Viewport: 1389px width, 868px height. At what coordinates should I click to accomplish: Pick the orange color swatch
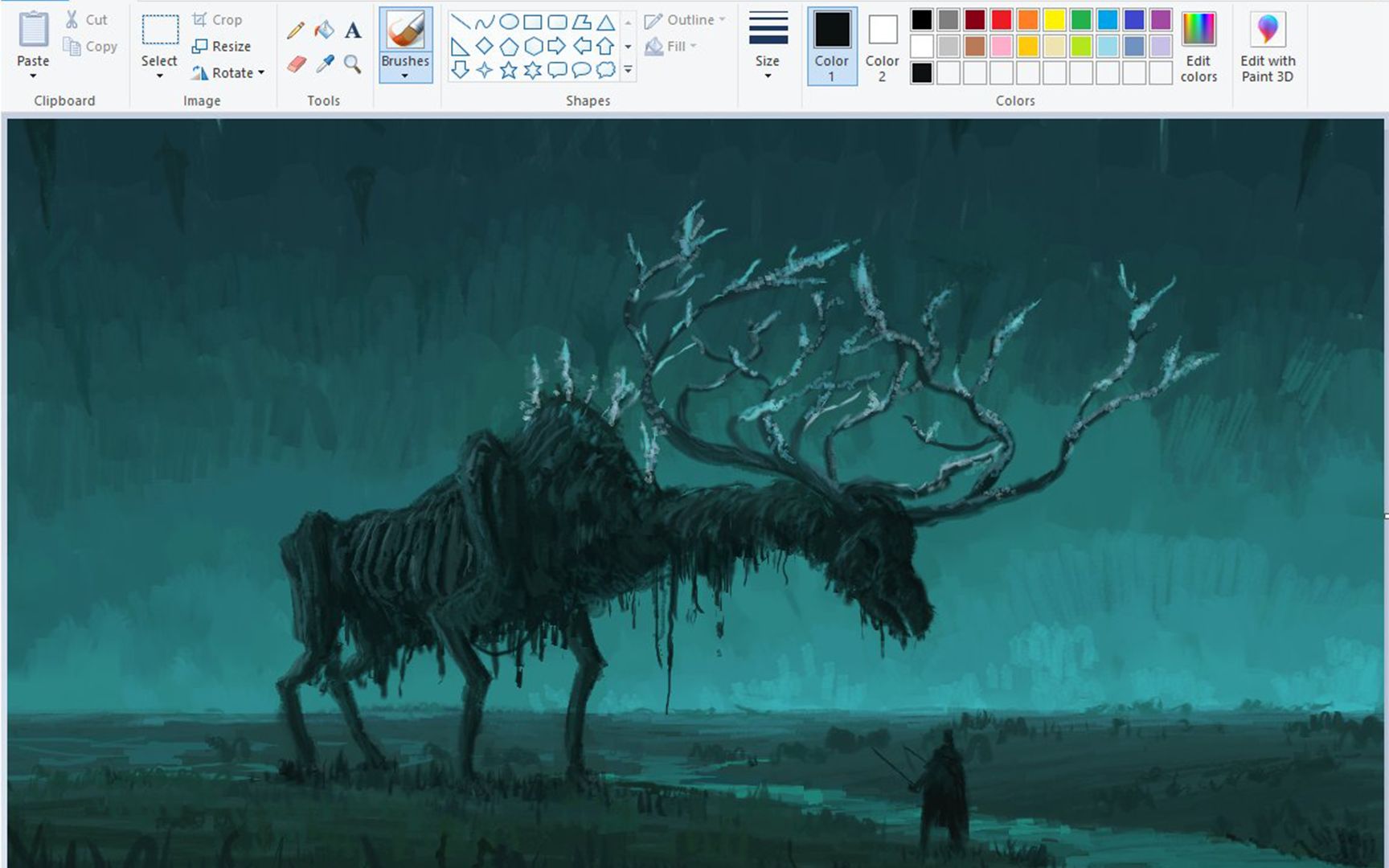point(1028,19)
